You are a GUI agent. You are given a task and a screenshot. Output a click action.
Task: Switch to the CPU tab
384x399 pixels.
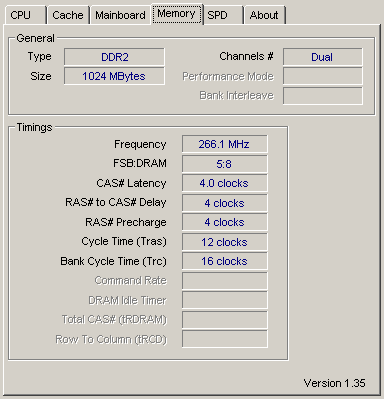(25, 15)
